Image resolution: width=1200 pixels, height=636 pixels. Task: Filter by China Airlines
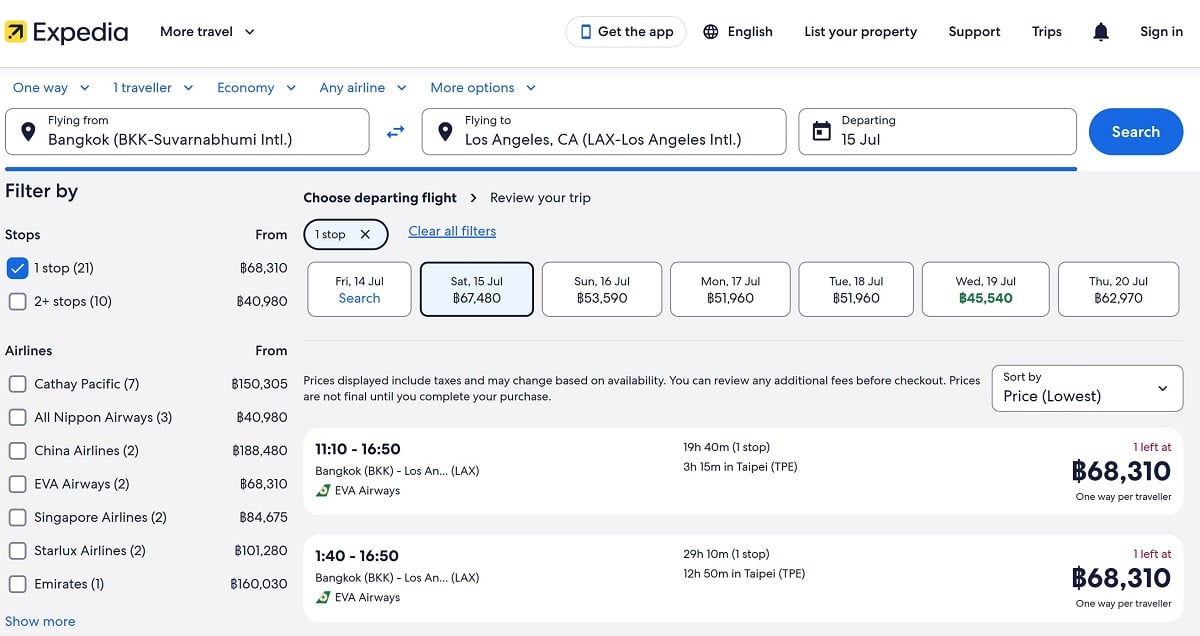click(17, 451)
